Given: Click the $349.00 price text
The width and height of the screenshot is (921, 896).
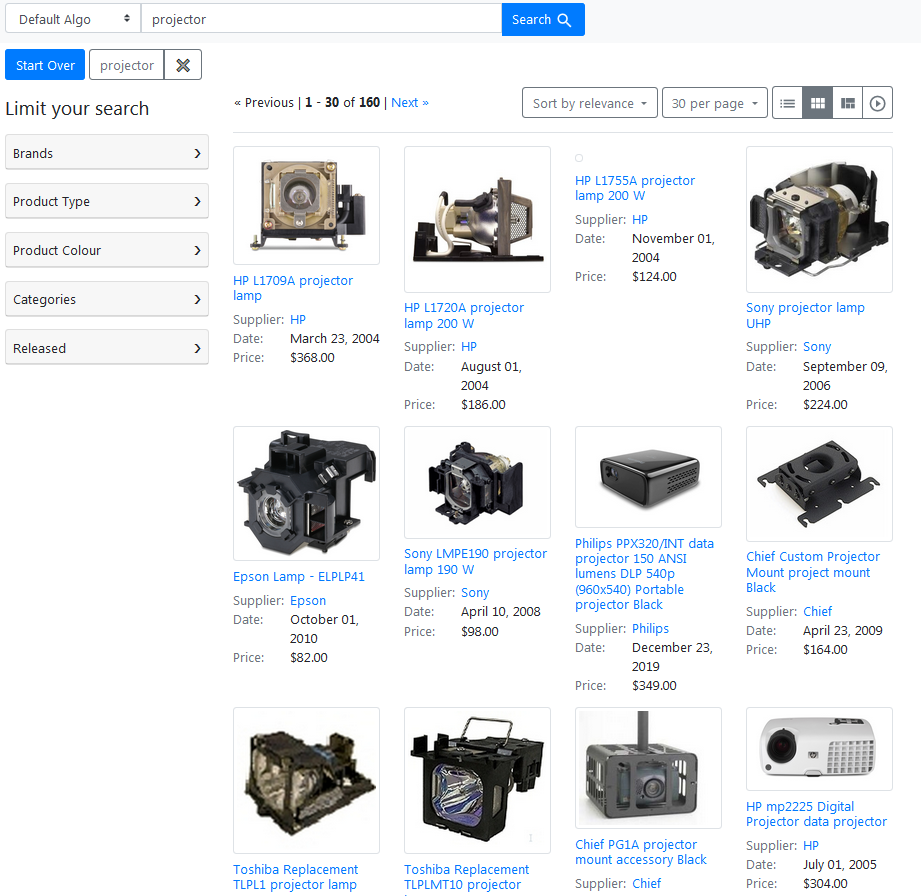Looking at the screenshot, I should (654, 686).
